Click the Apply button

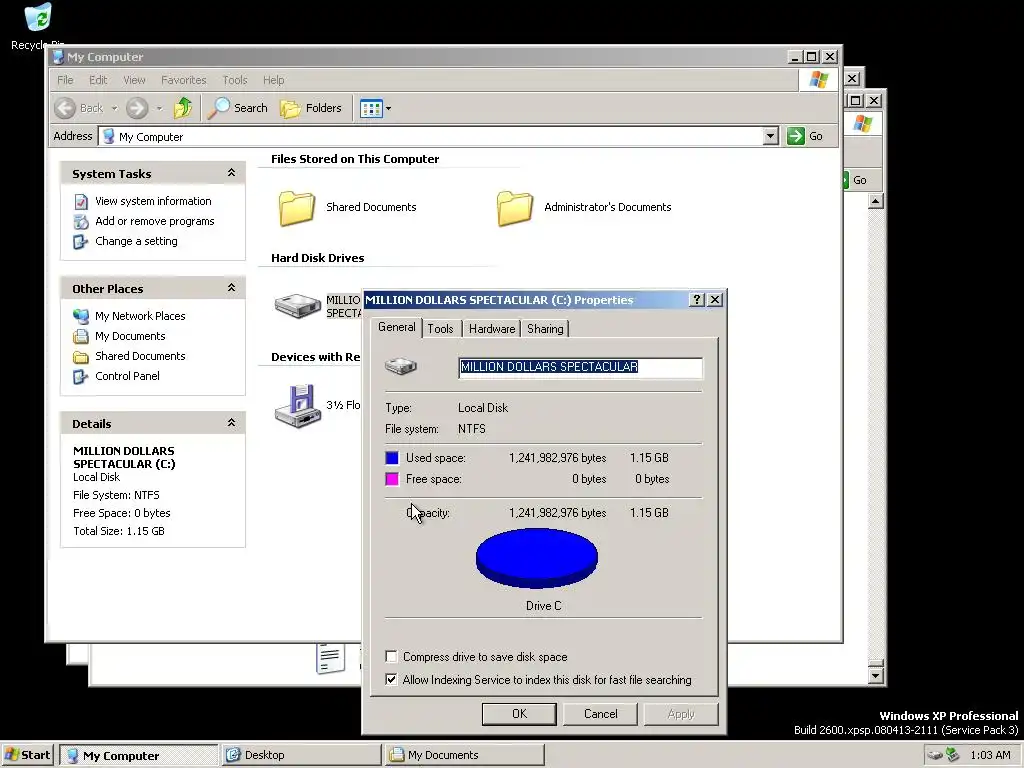coord(680,714)
